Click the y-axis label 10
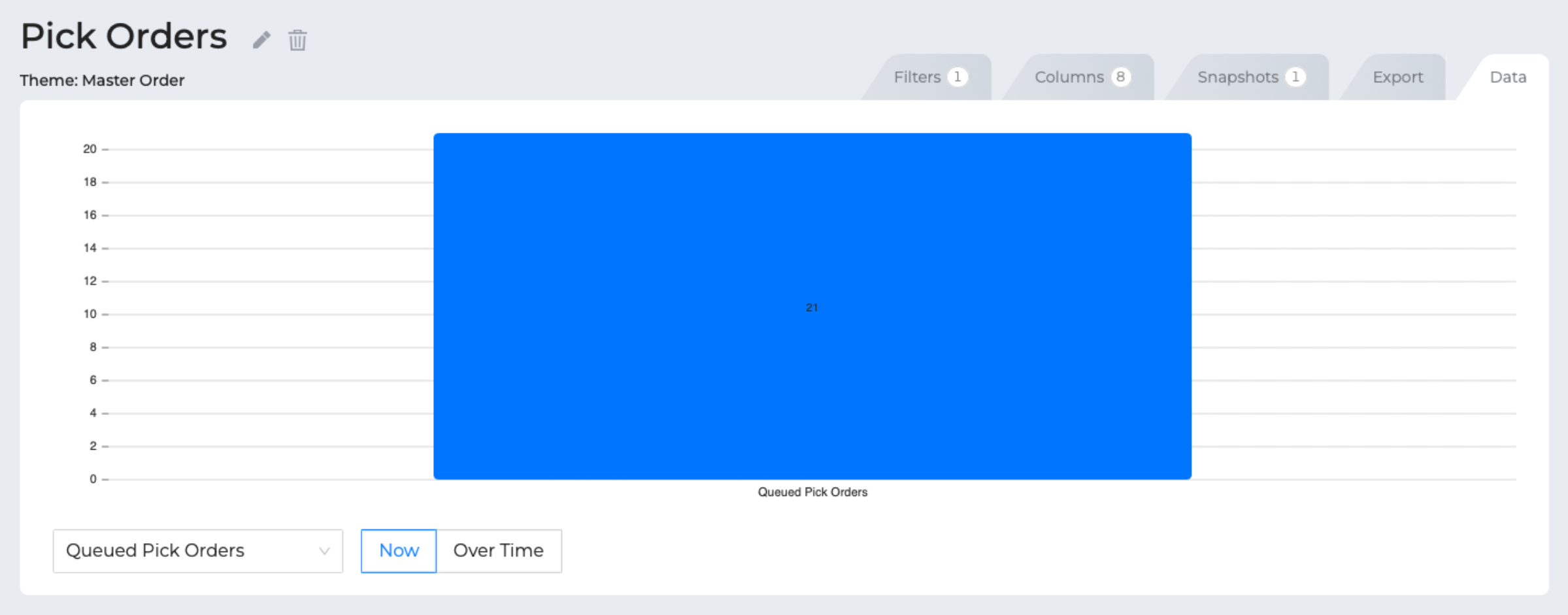 coord(90,314)
